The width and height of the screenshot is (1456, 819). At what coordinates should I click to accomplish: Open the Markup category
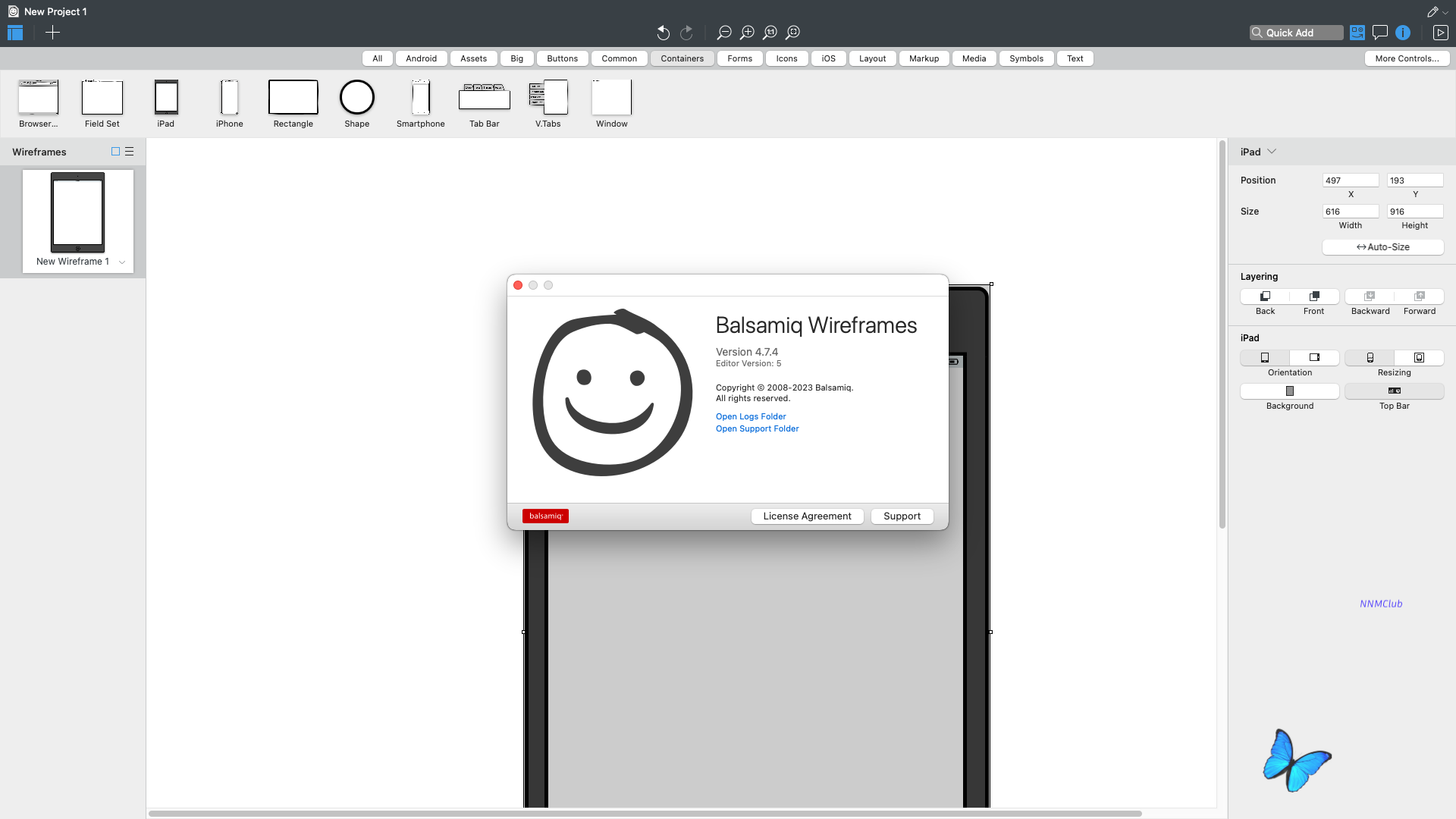[x=924, y=58]
